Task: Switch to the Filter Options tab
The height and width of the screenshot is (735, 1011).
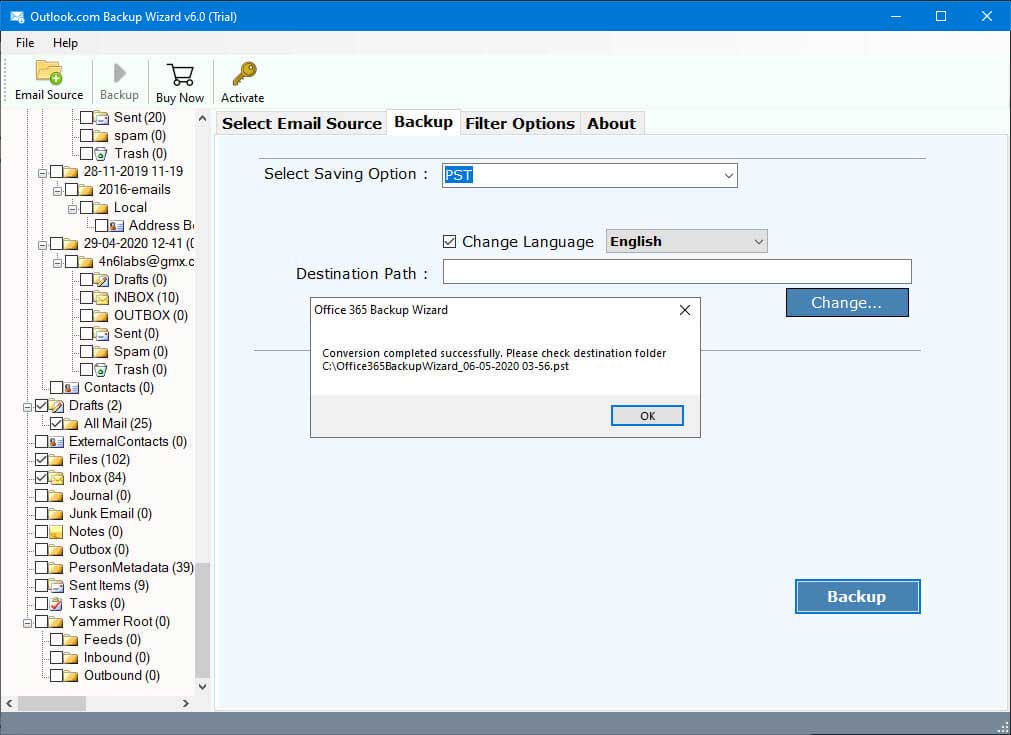Action: point(520,123)
